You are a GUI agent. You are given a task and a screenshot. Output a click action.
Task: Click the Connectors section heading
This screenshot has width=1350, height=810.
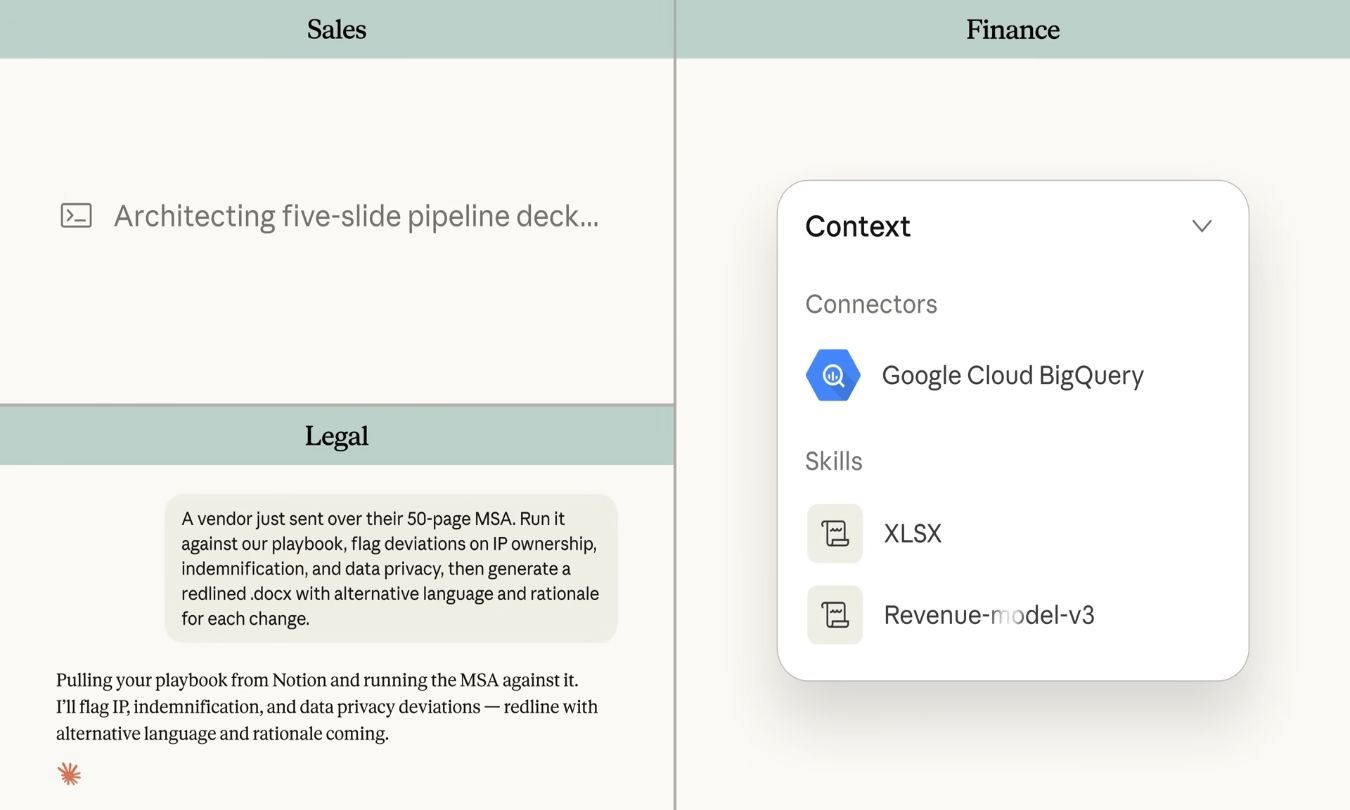pos(871,304)
